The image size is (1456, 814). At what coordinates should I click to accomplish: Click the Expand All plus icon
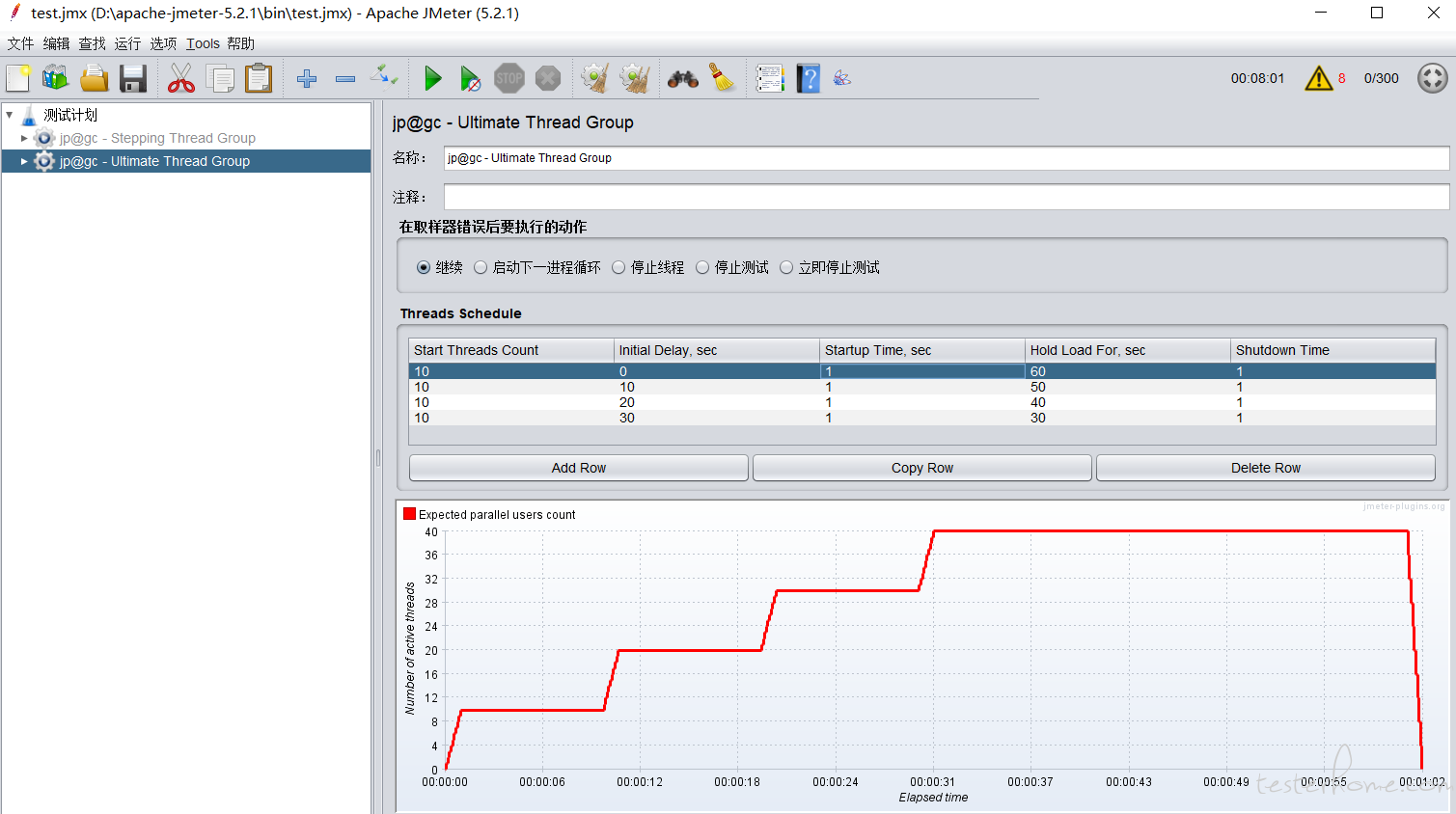307,78
